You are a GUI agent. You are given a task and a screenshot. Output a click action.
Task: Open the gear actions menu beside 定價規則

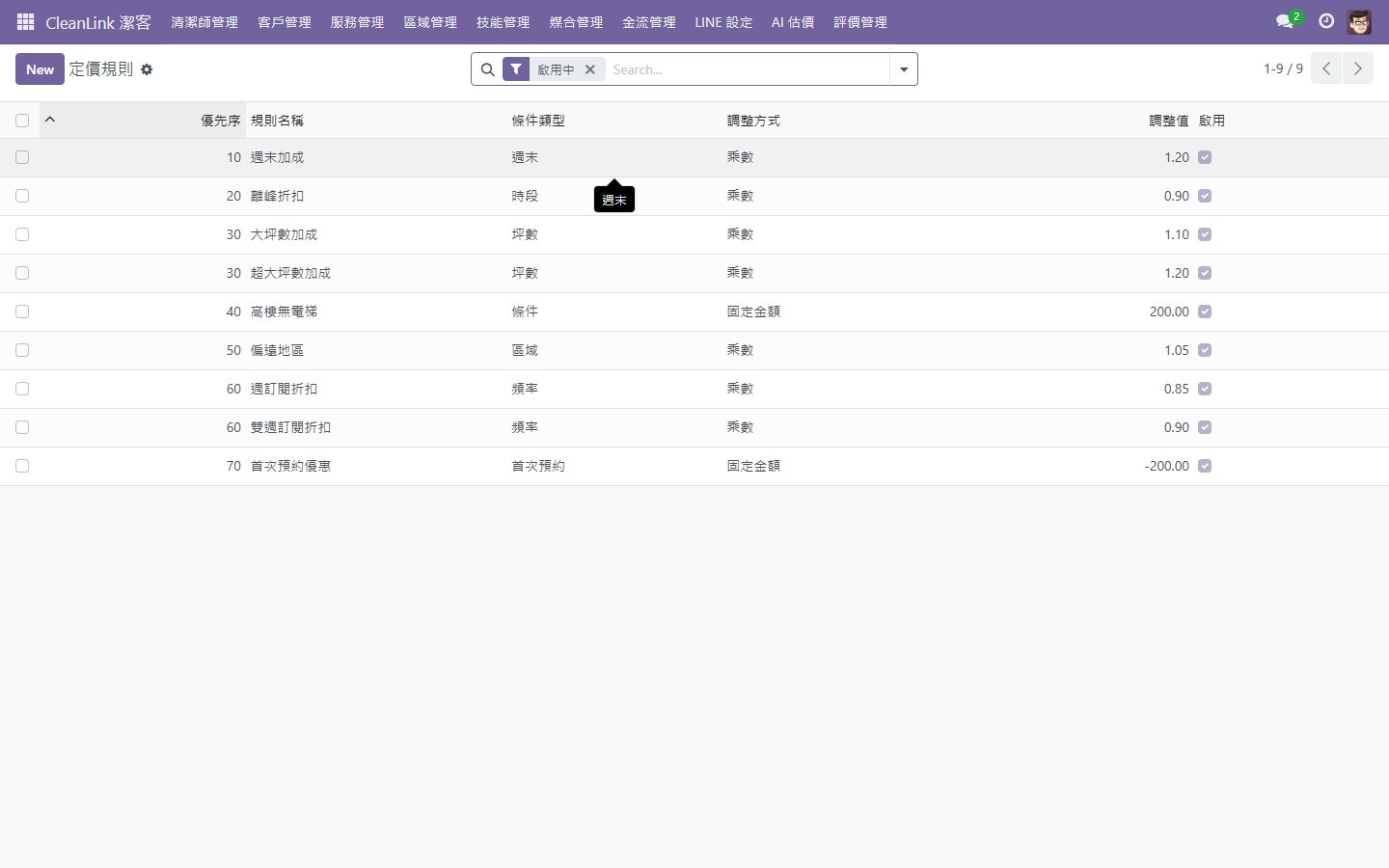[147, 69]
